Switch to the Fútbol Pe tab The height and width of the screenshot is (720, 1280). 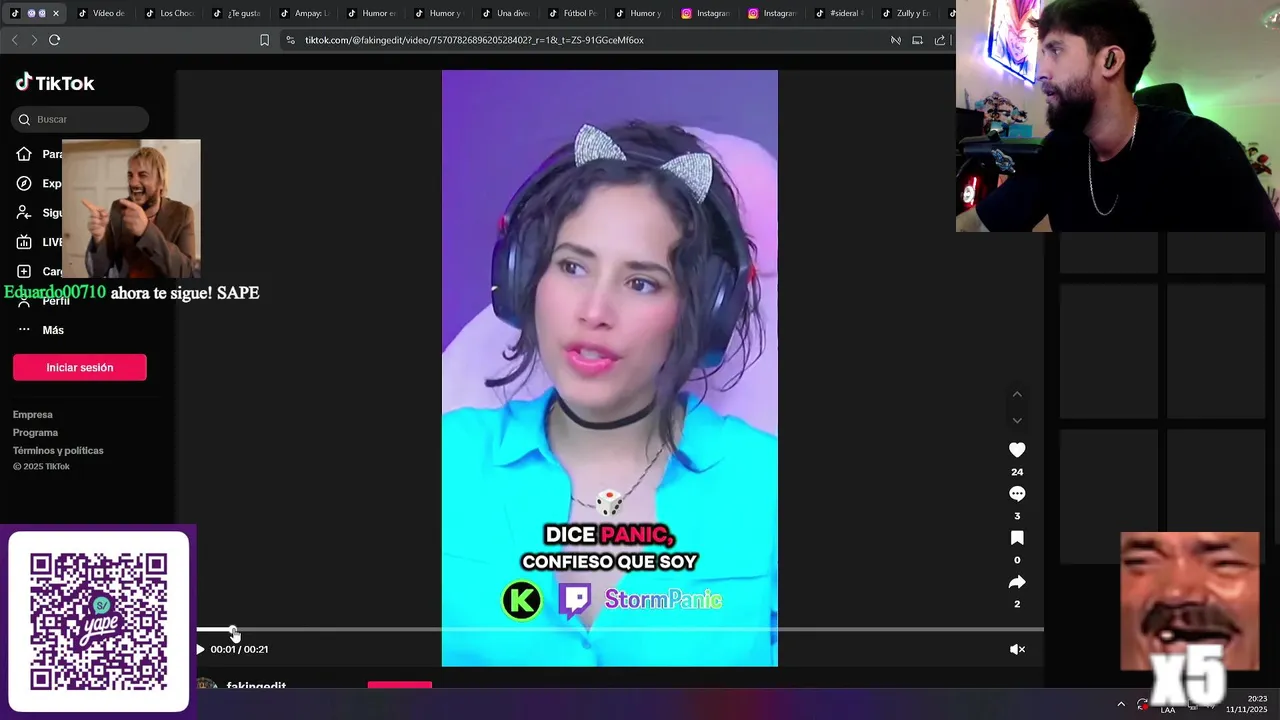click(571, 13)
